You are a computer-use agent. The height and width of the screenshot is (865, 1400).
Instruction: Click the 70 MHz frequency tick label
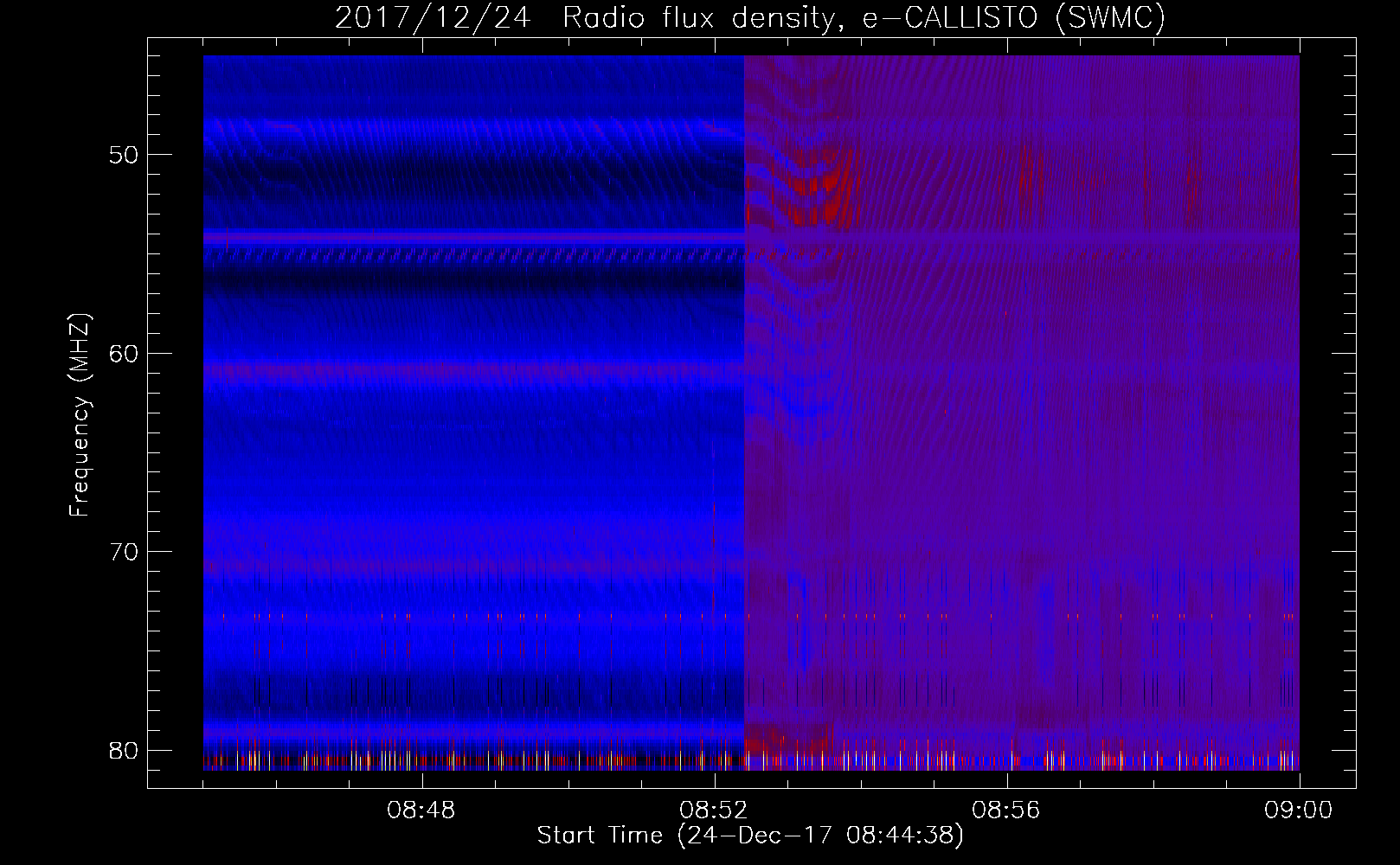point(125,551)
